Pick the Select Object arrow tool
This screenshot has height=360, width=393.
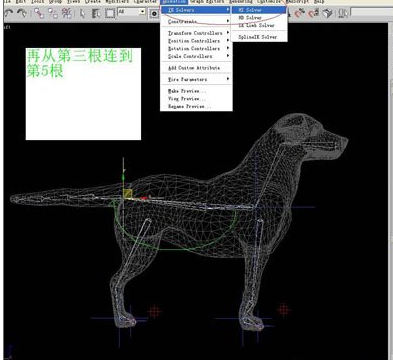point(82,13)
